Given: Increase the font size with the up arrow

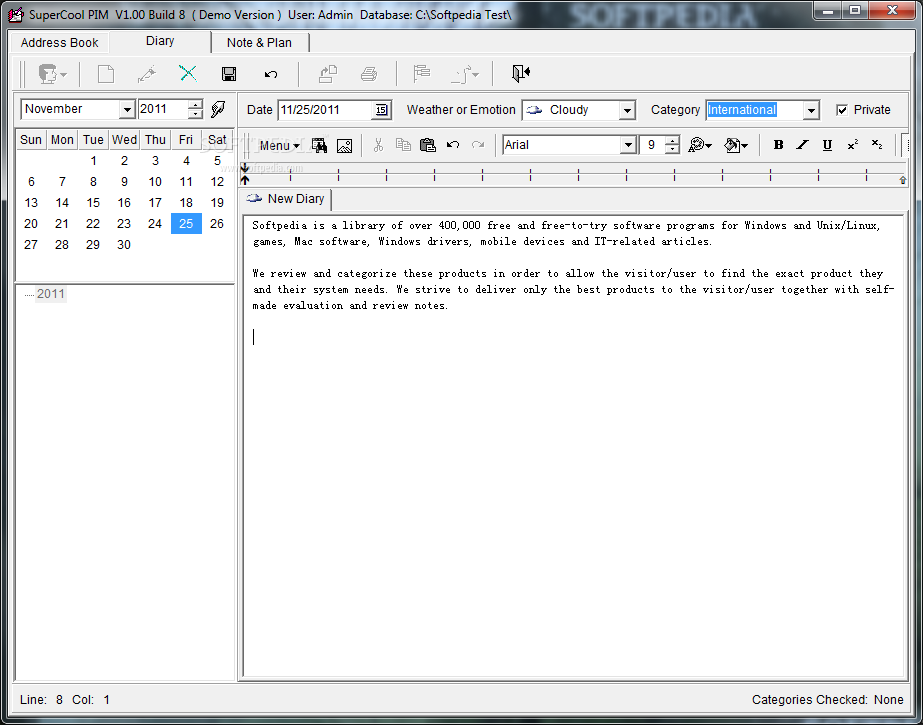Looking at the screenshot, I should tap(672, 140).
